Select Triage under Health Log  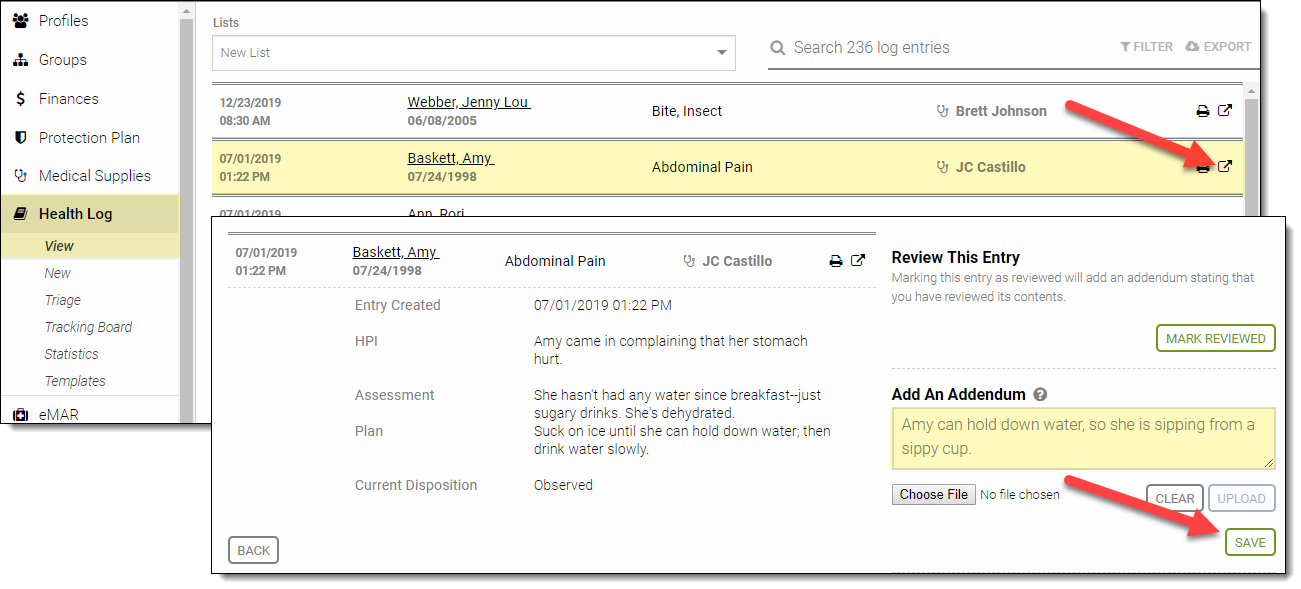[62, 300]
